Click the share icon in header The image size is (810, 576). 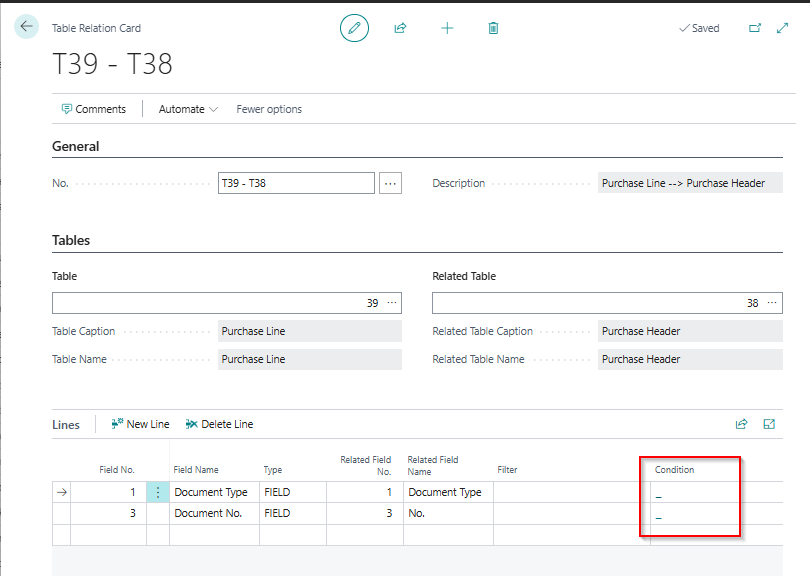400,28
